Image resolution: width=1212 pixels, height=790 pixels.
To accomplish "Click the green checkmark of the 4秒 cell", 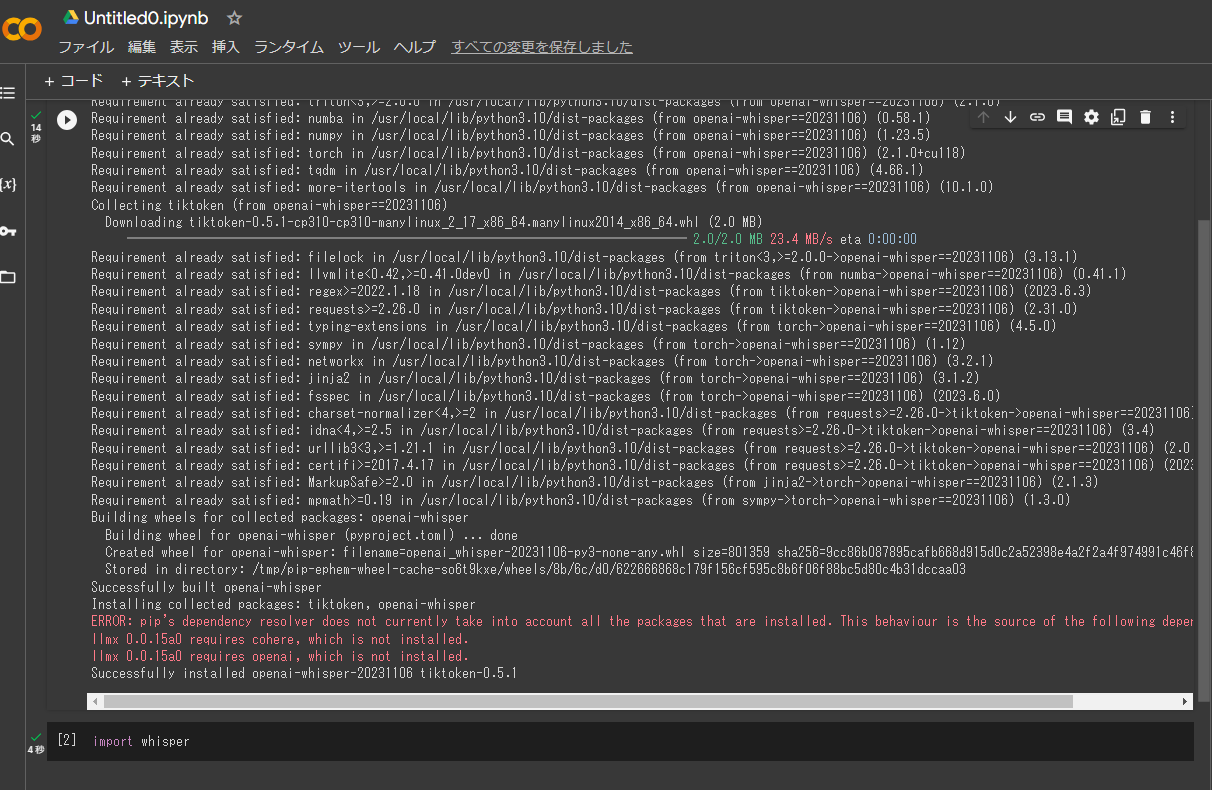I will coord(36,737).
